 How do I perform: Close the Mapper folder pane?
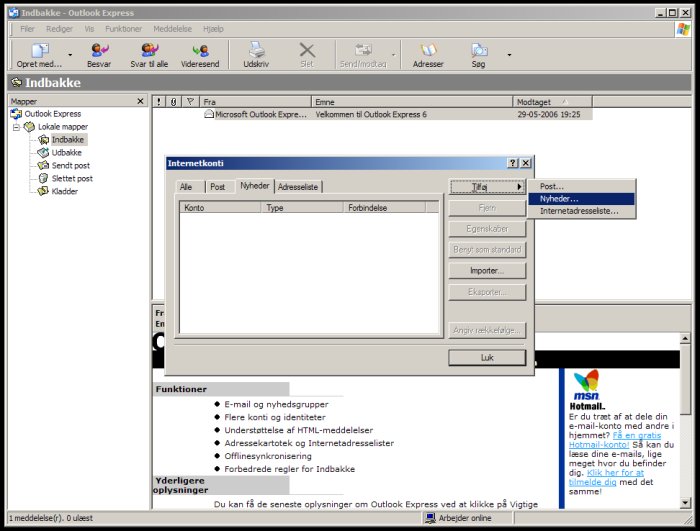pos(141,101)
